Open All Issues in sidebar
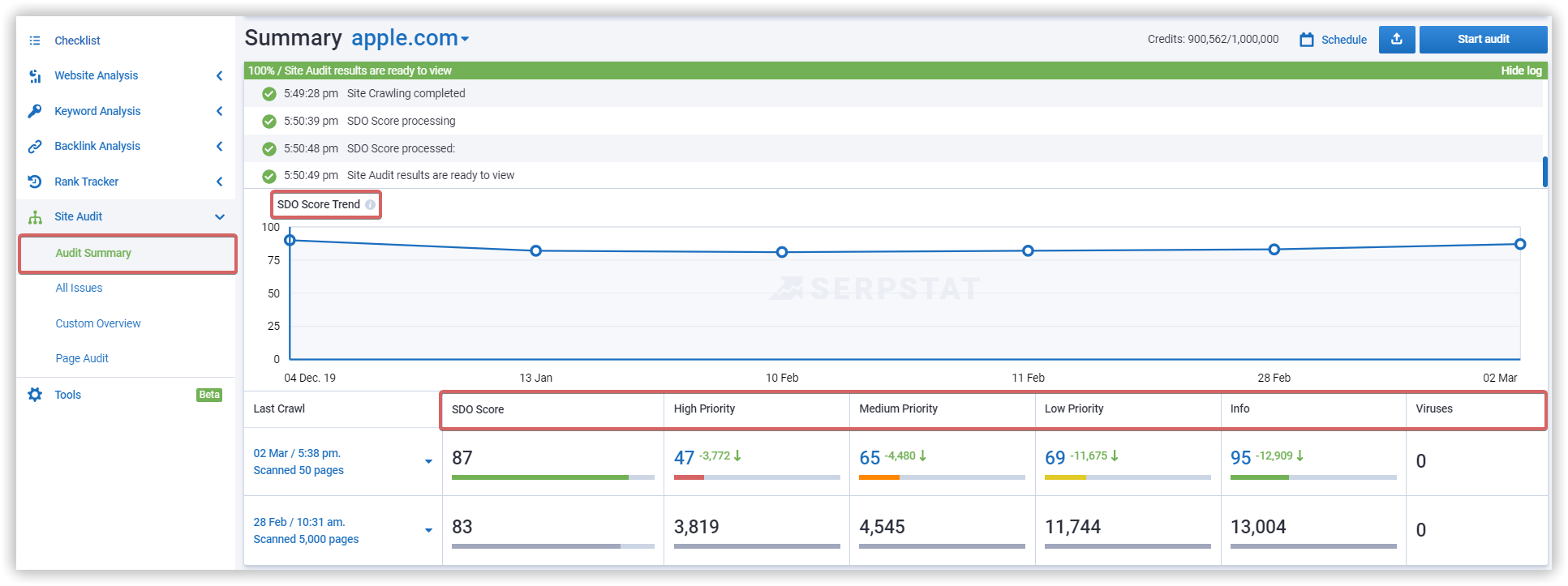The image size is (1568, 586). click(x=79, y=289)
